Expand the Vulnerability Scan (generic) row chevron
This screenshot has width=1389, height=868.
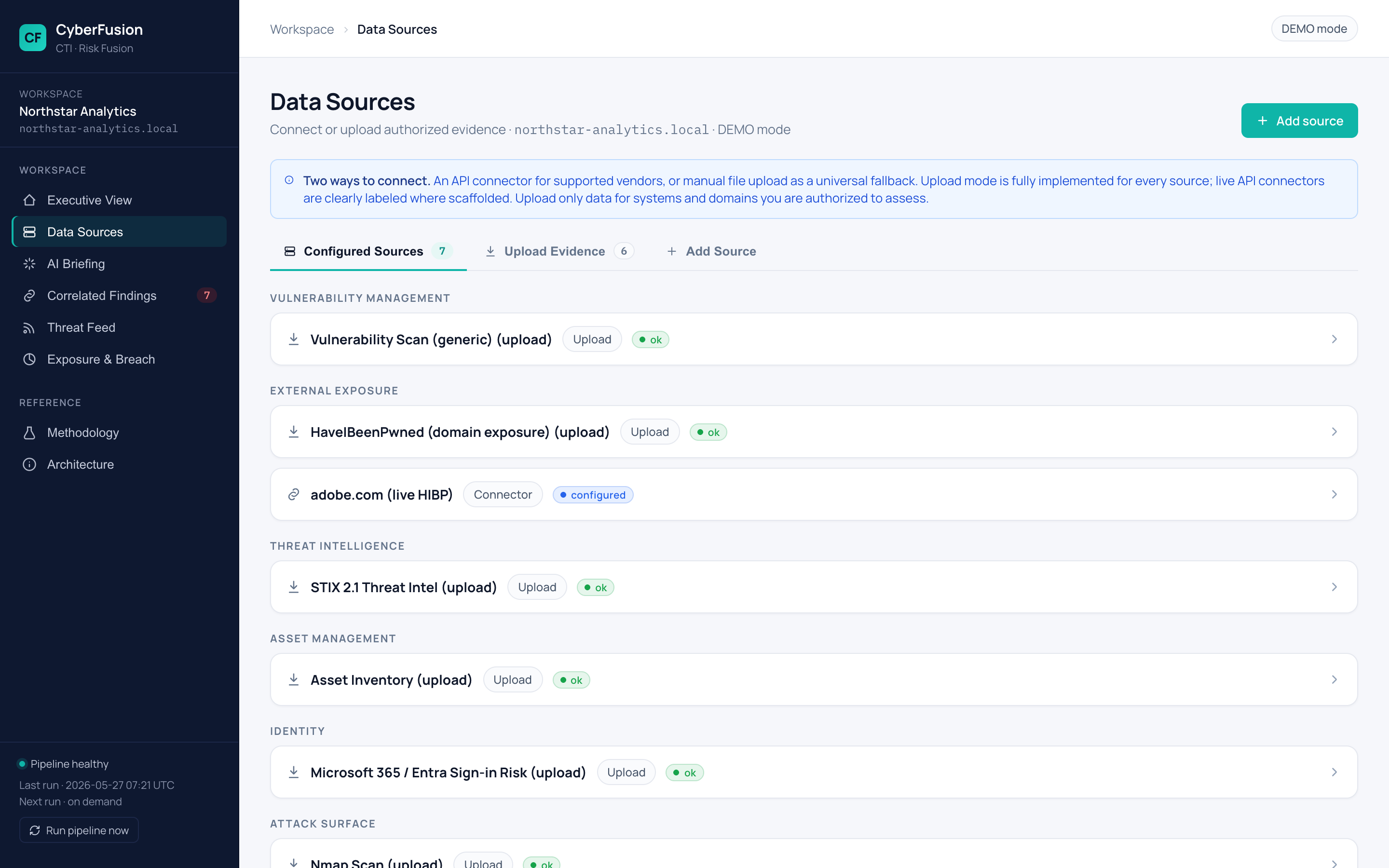click(x=1334, y=339)
